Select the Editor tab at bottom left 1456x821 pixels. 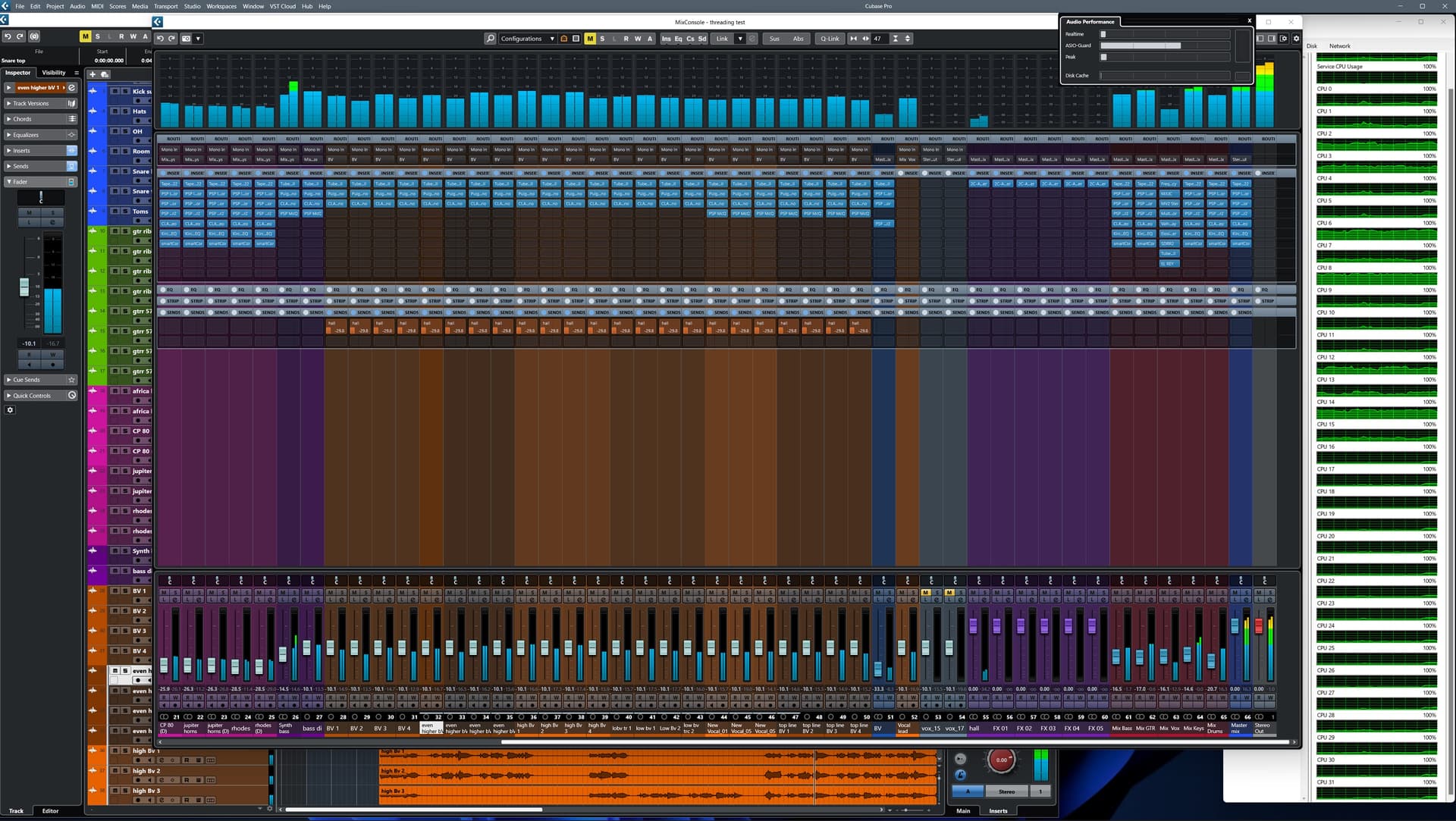tap(50, 810)
